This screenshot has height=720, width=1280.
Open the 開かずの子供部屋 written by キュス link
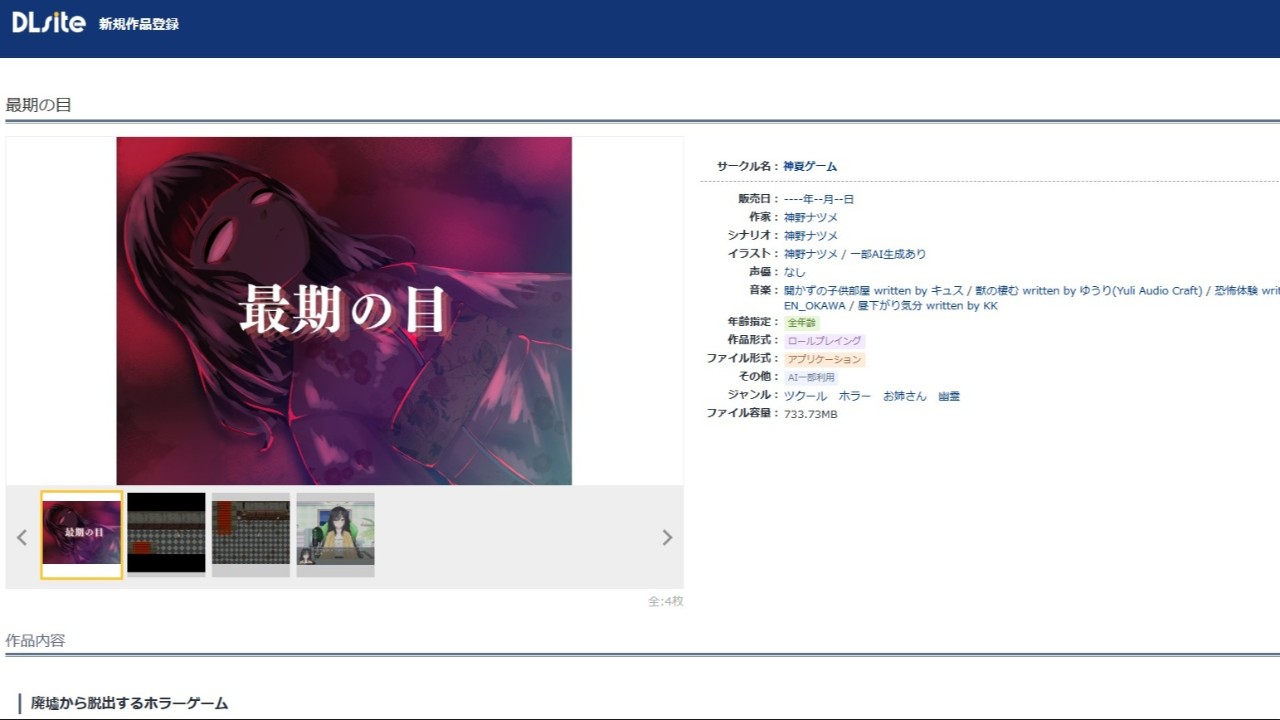click(873, 291)
